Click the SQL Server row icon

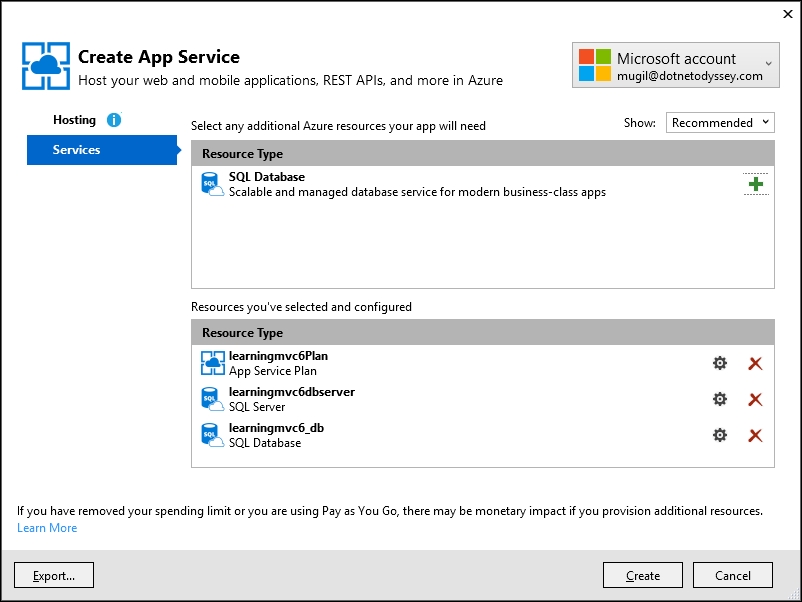click(212, 399)
